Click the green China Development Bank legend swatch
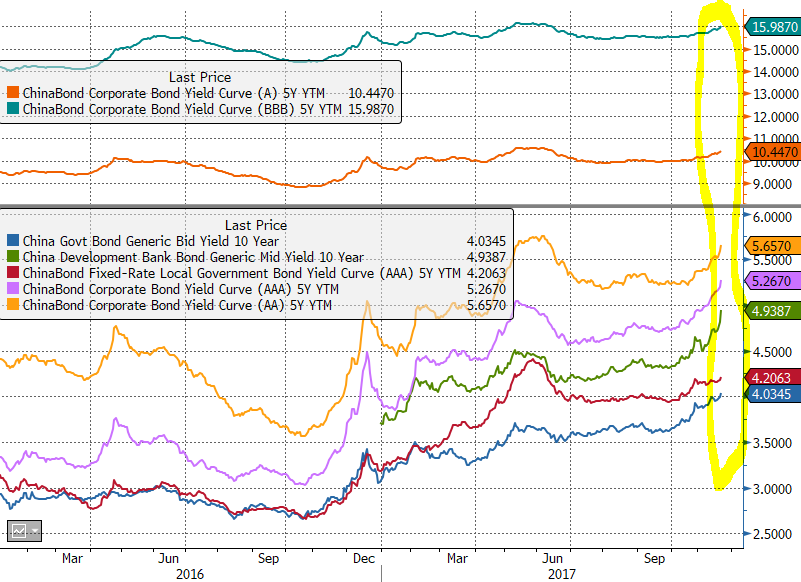Viewport: 801px width, 582px height. click(13, 257)
